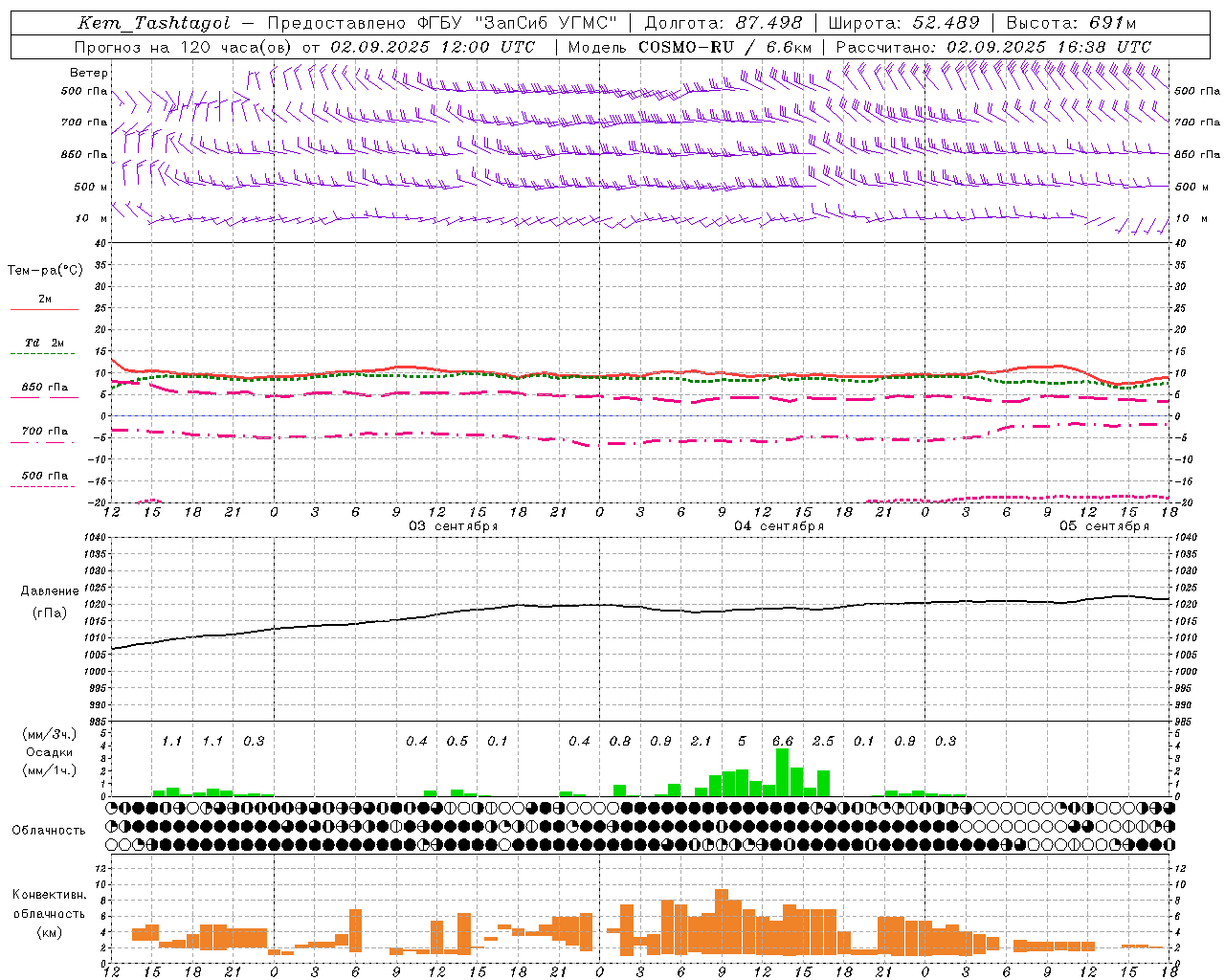
Task: Click the "(мм/1ч.)" unit label
Action: coord(50,770)
